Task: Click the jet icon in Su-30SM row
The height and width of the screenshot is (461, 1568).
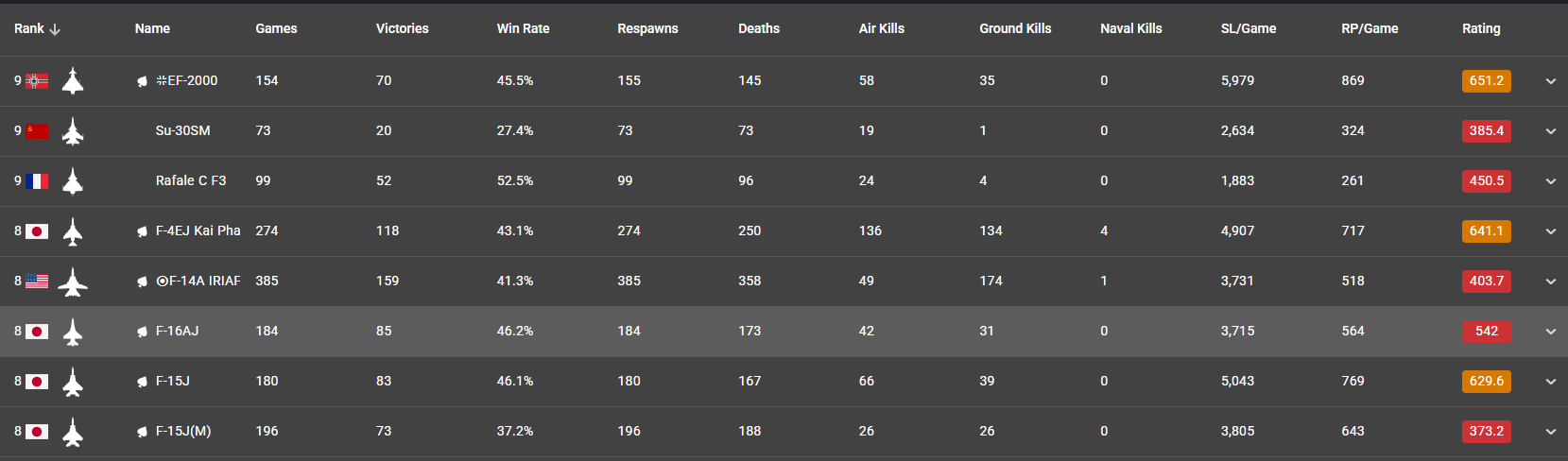Action: [x=73, y=131]
